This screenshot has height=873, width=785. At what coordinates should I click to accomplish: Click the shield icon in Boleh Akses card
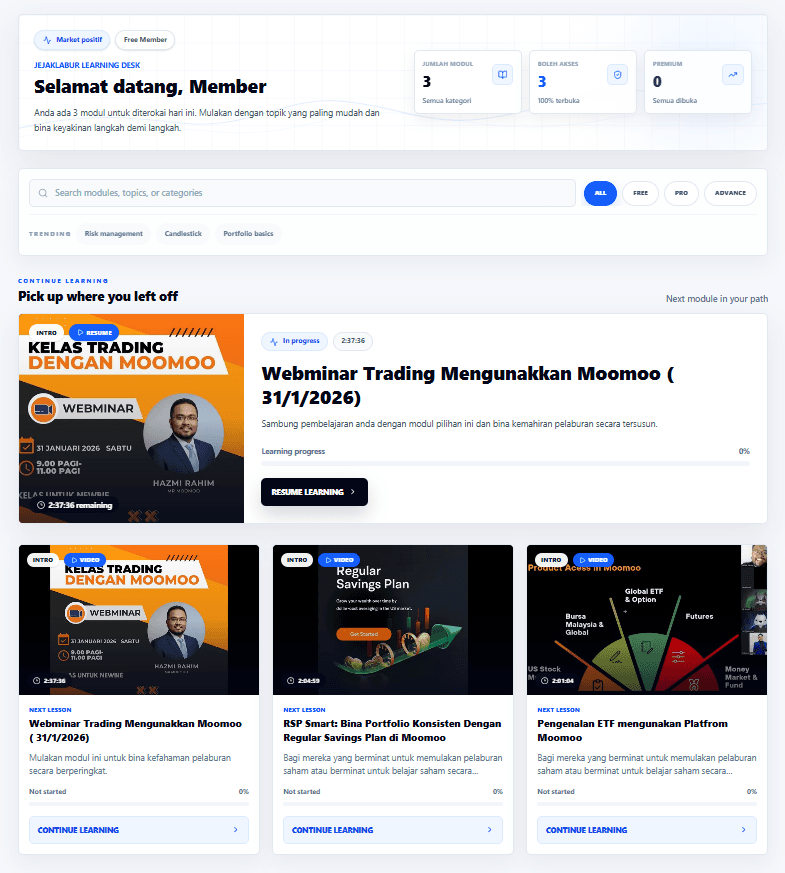coord(617,75)
